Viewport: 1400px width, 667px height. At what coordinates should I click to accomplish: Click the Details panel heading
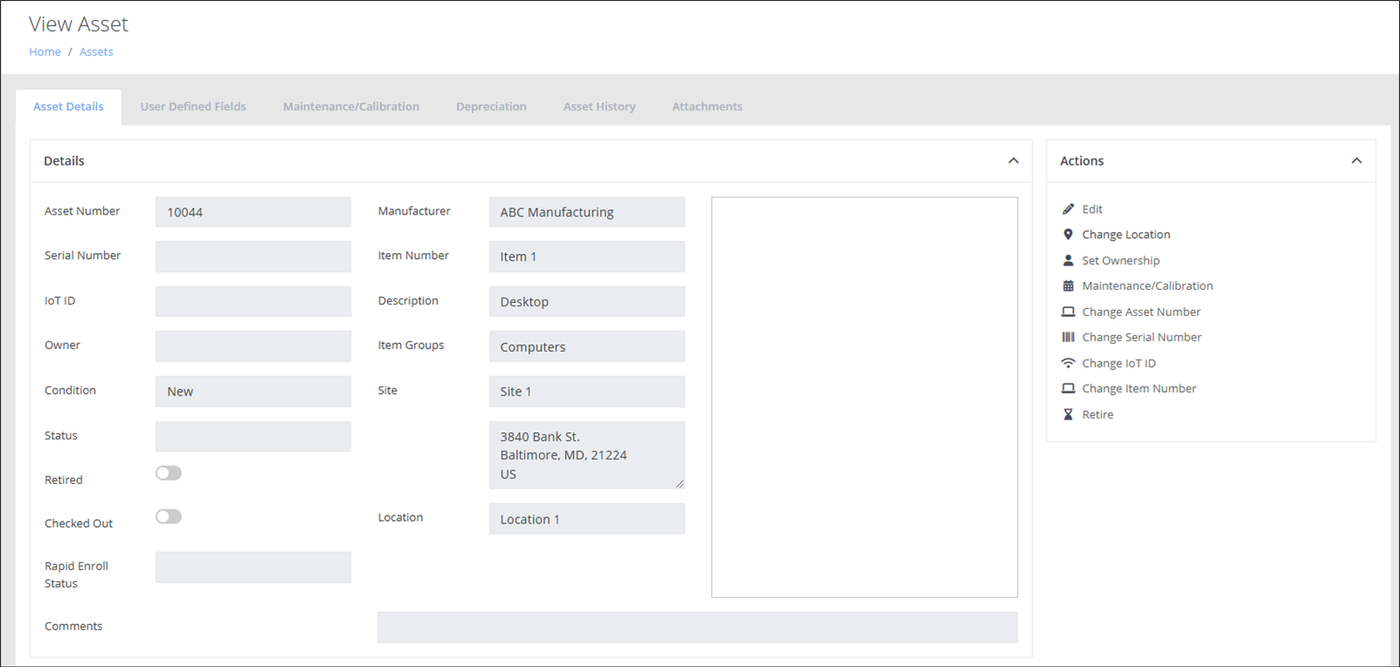pyautogui.click(x=64, y=161)
